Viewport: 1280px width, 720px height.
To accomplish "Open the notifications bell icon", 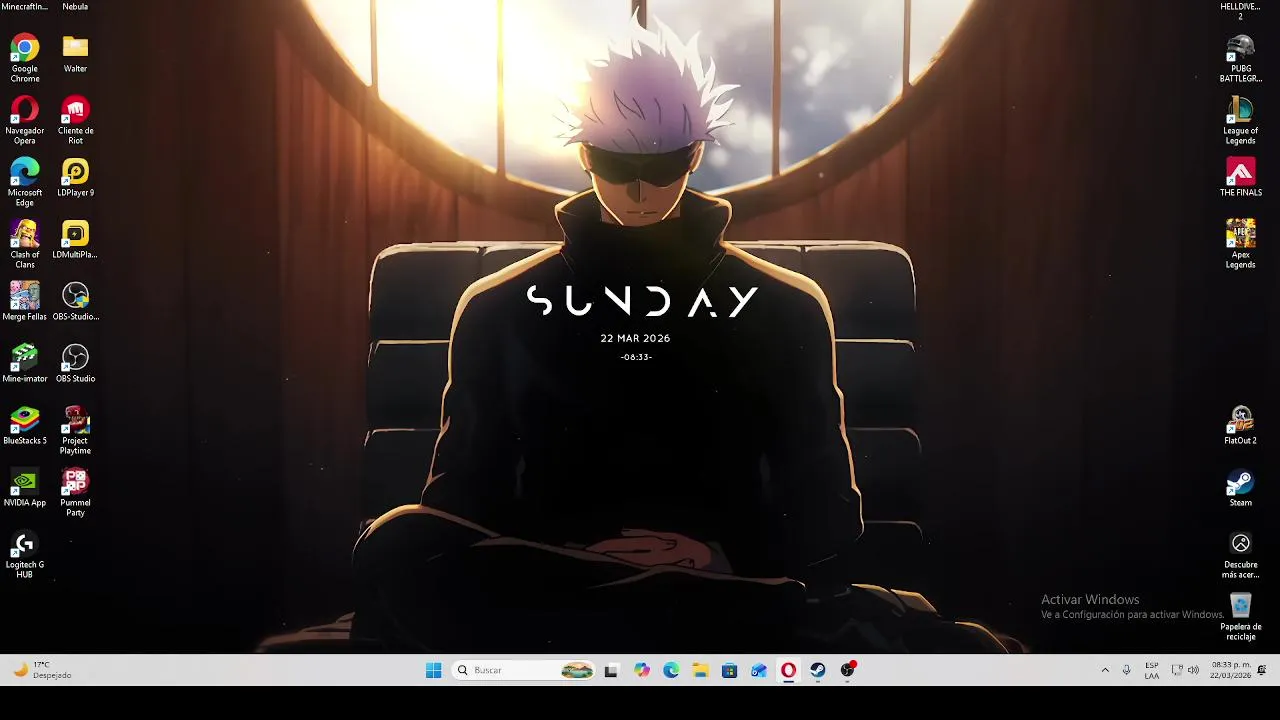I will click(1262, 670).
